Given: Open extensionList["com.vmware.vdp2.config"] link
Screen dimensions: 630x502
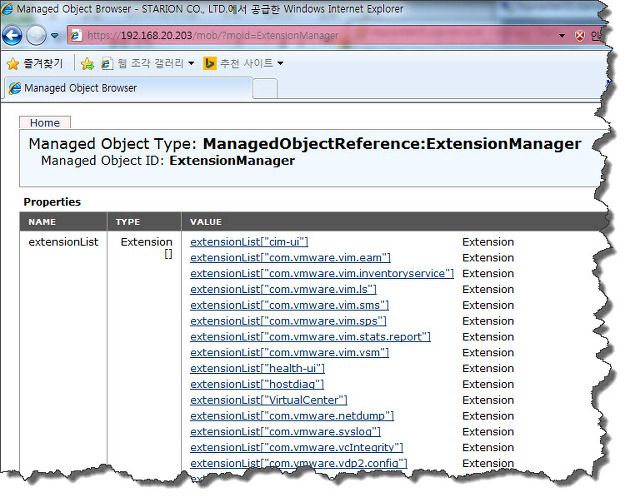Looking at the screenshot, I should coord(299,463).
